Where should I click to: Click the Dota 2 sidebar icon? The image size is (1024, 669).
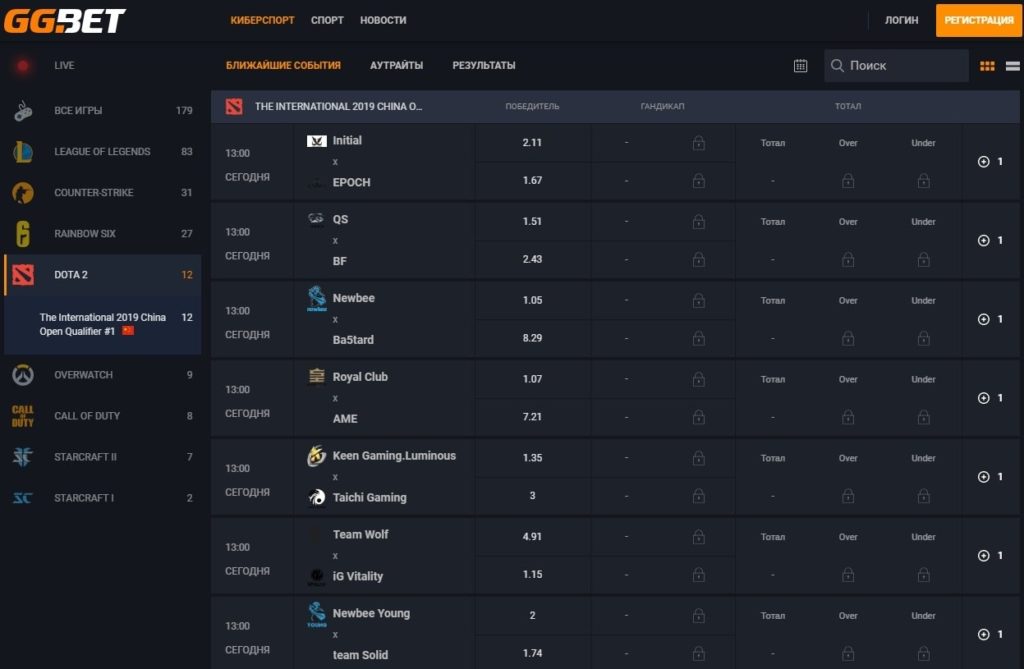(x=23, y=275)
